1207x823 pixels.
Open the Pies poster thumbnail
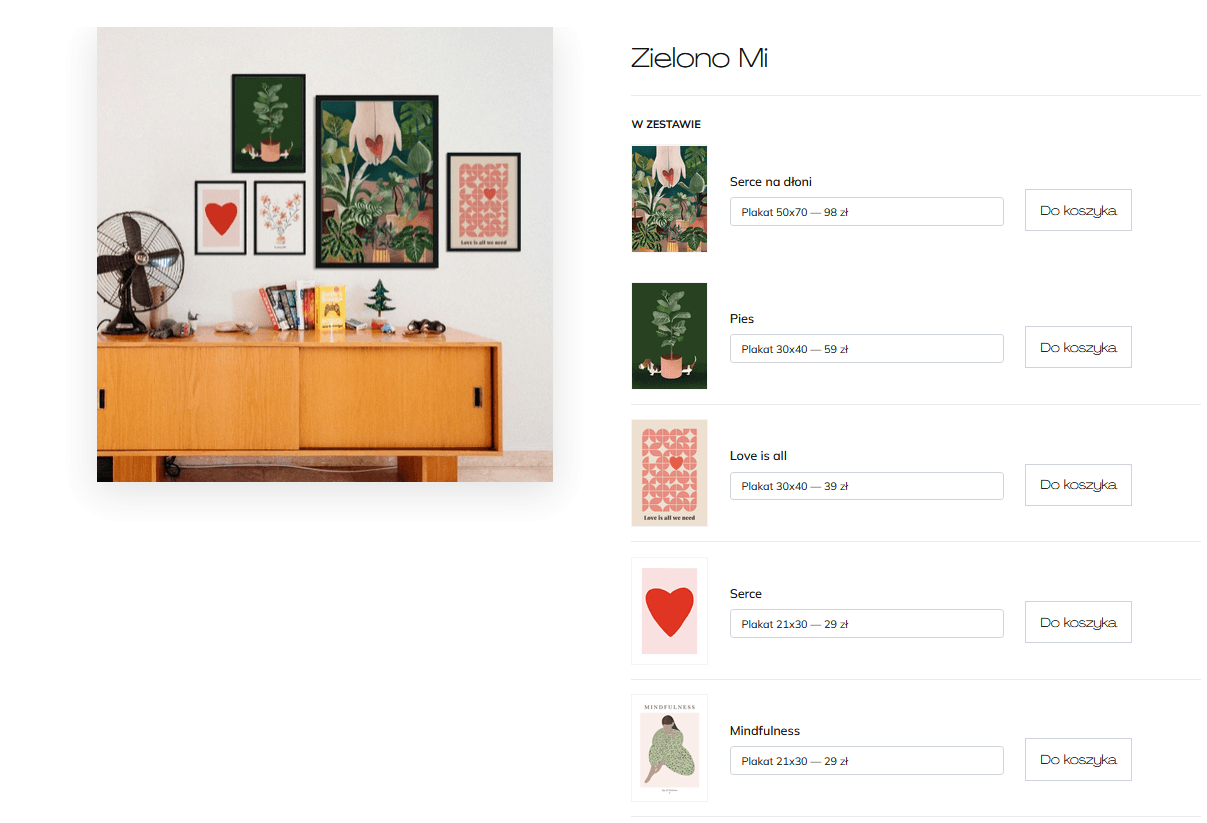(669, 336)
